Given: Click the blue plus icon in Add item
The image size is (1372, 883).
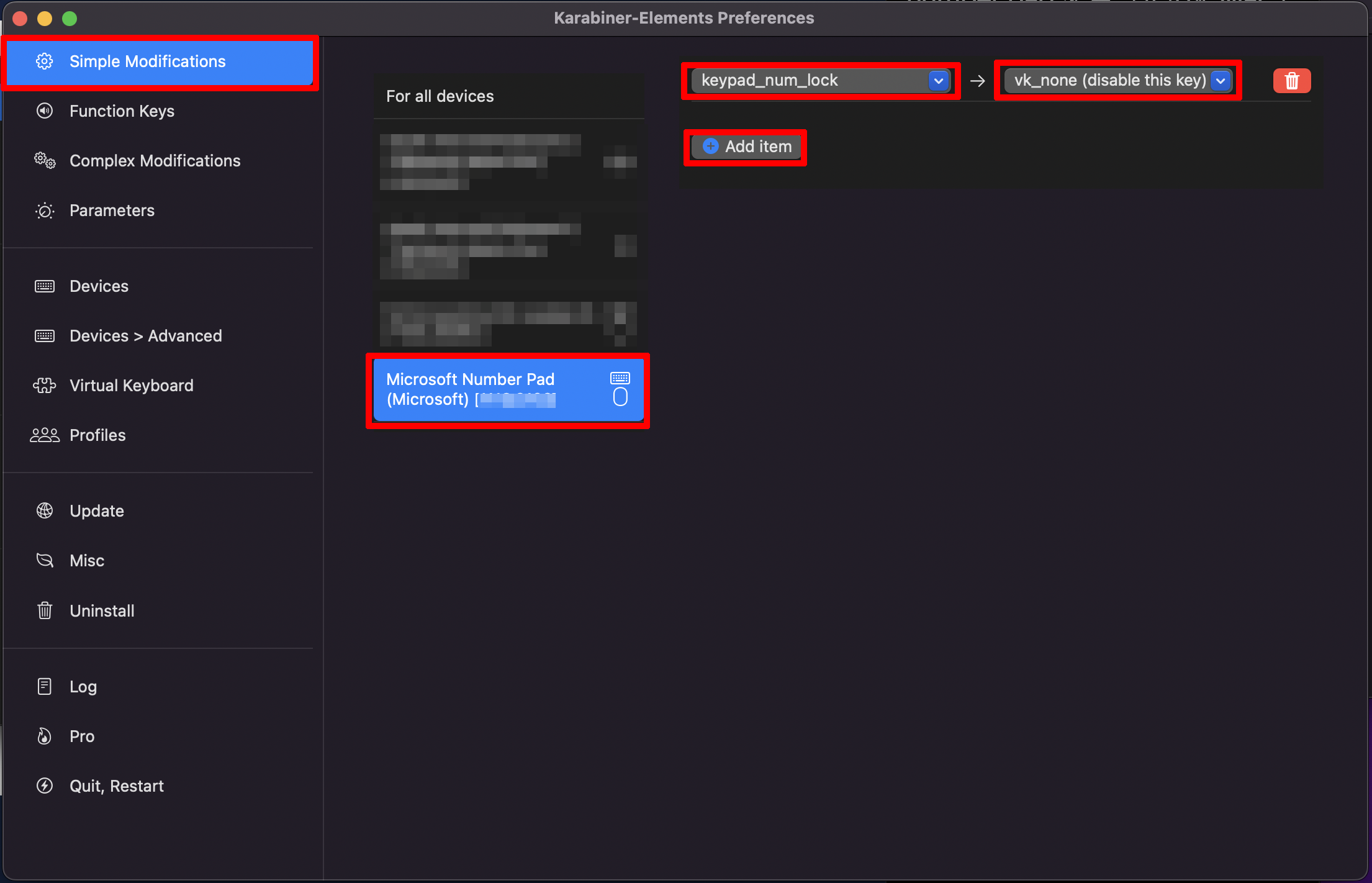Looking at the screenshot, I should click(x=711, y=147).
